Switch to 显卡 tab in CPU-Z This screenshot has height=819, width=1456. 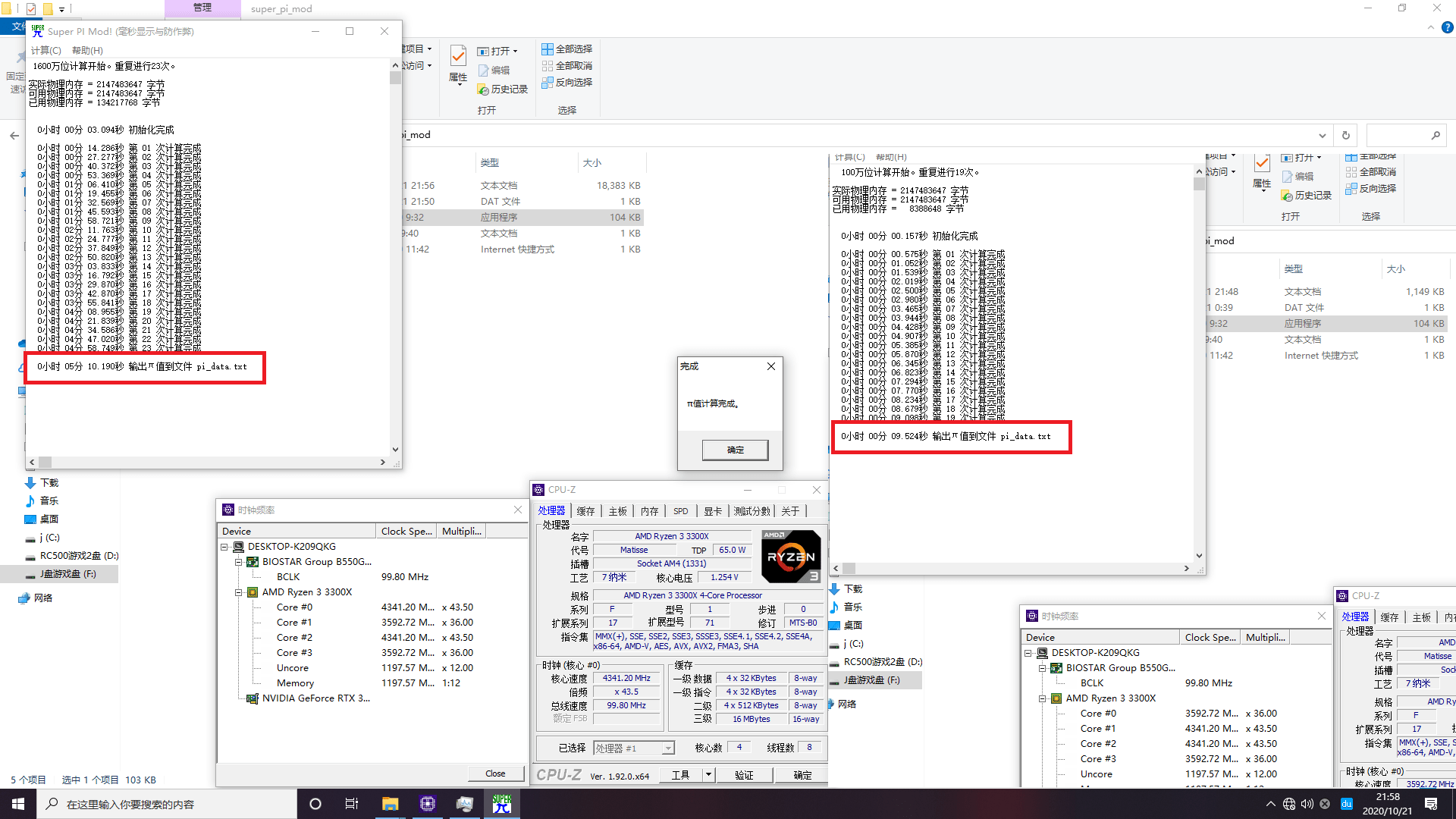click(713, 511)
